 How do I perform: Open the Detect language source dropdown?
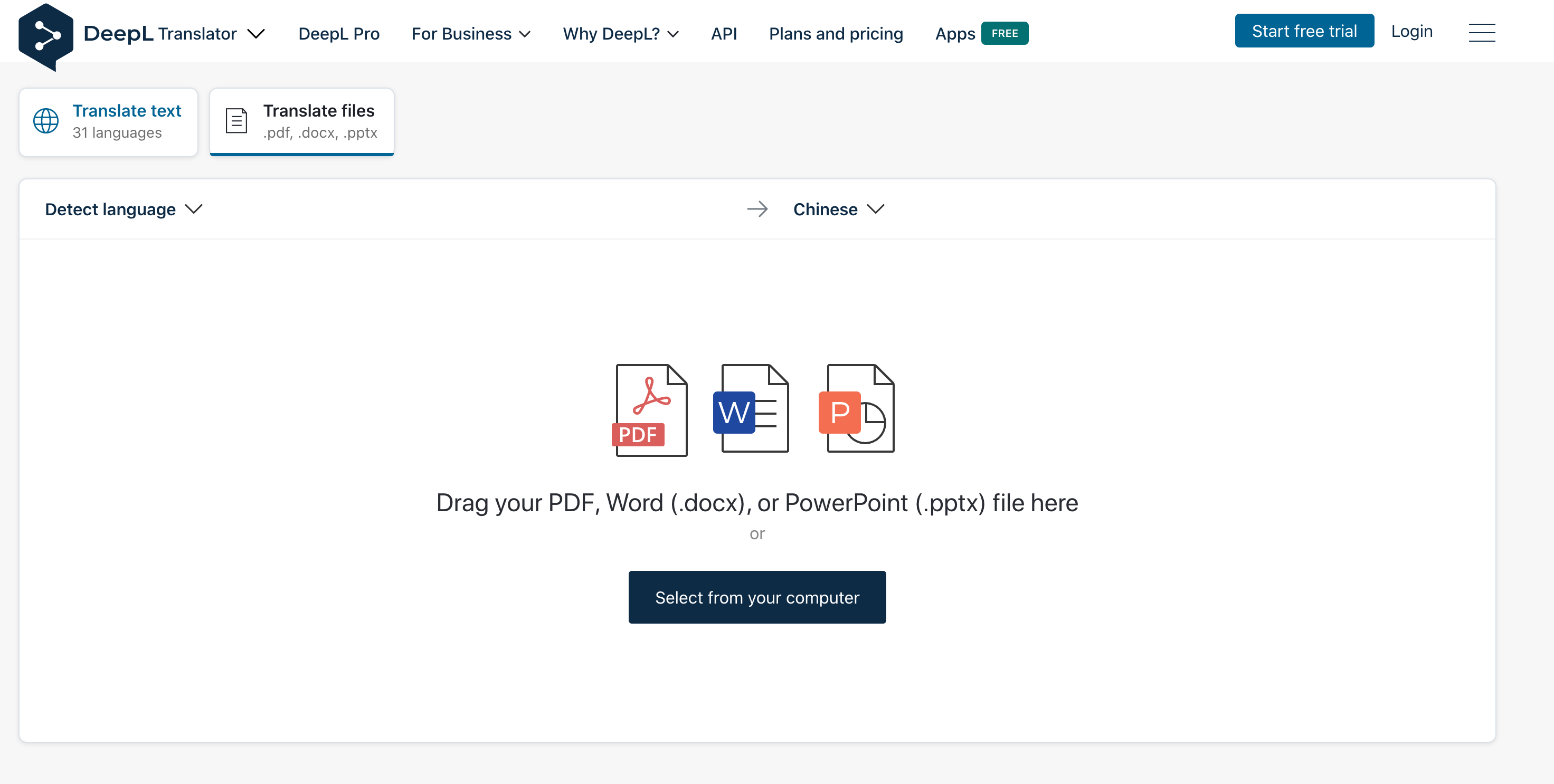tap(124, 209)
